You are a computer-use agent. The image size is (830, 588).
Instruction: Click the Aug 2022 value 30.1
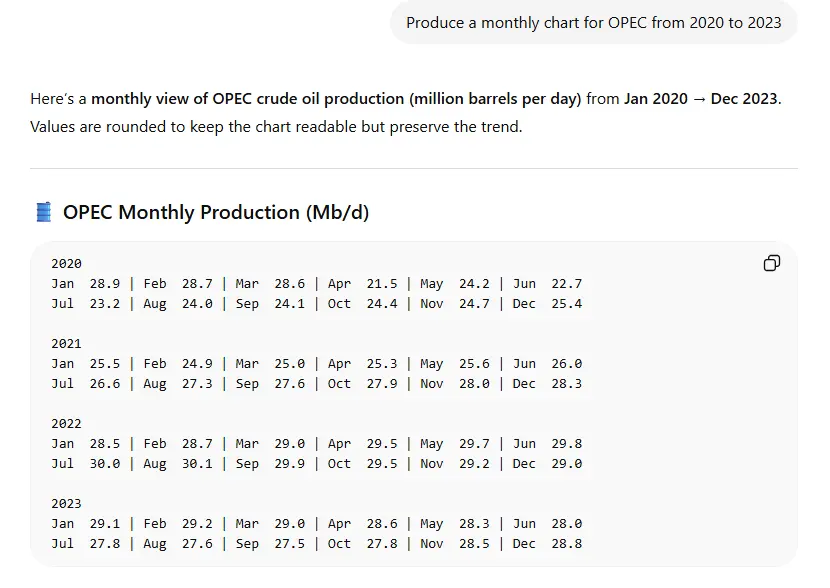point(197,464)
